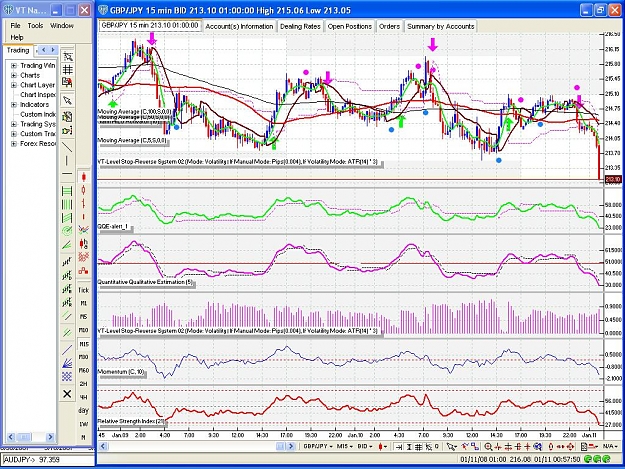Click the black X delete tool
This screenshot has height=469, width=625.
coord(67,394)
